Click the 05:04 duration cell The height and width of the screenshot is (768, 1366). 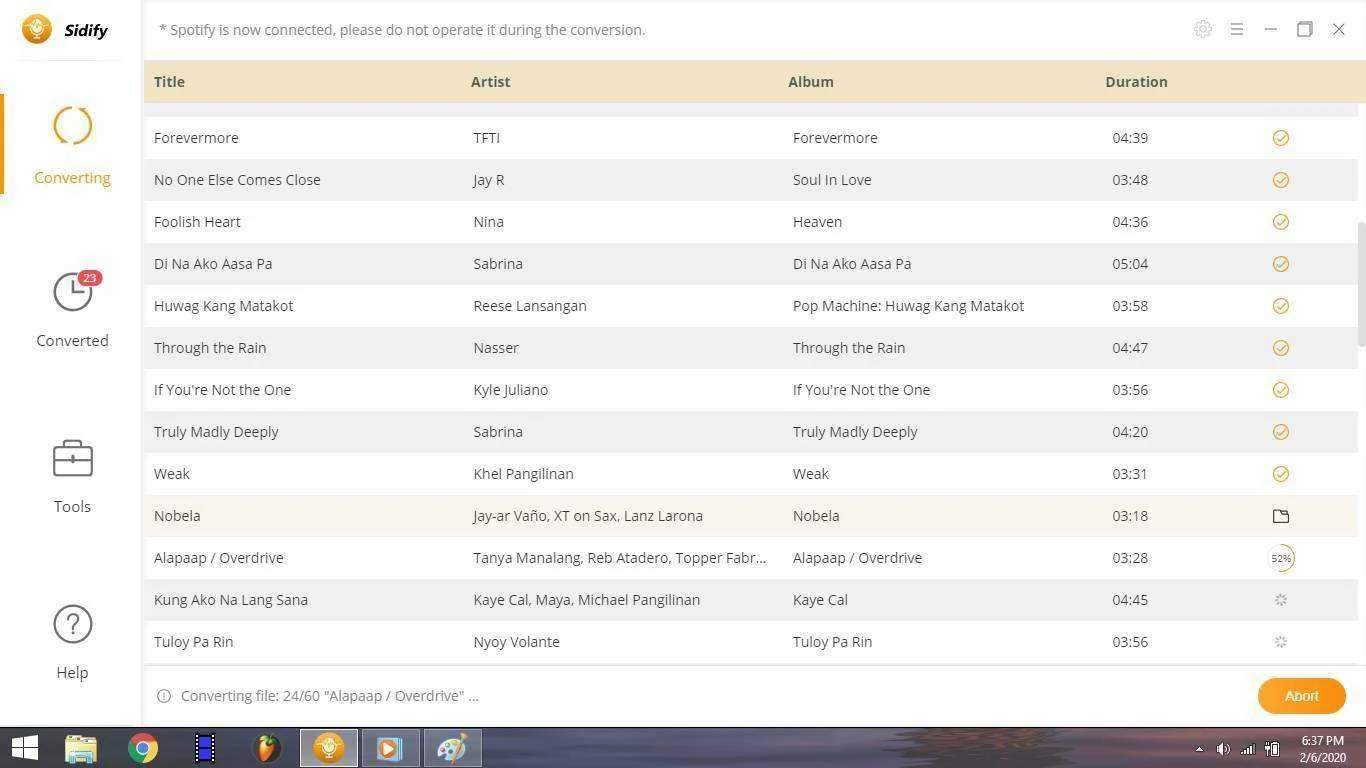pyautogui.click(x=1130, y=264)
